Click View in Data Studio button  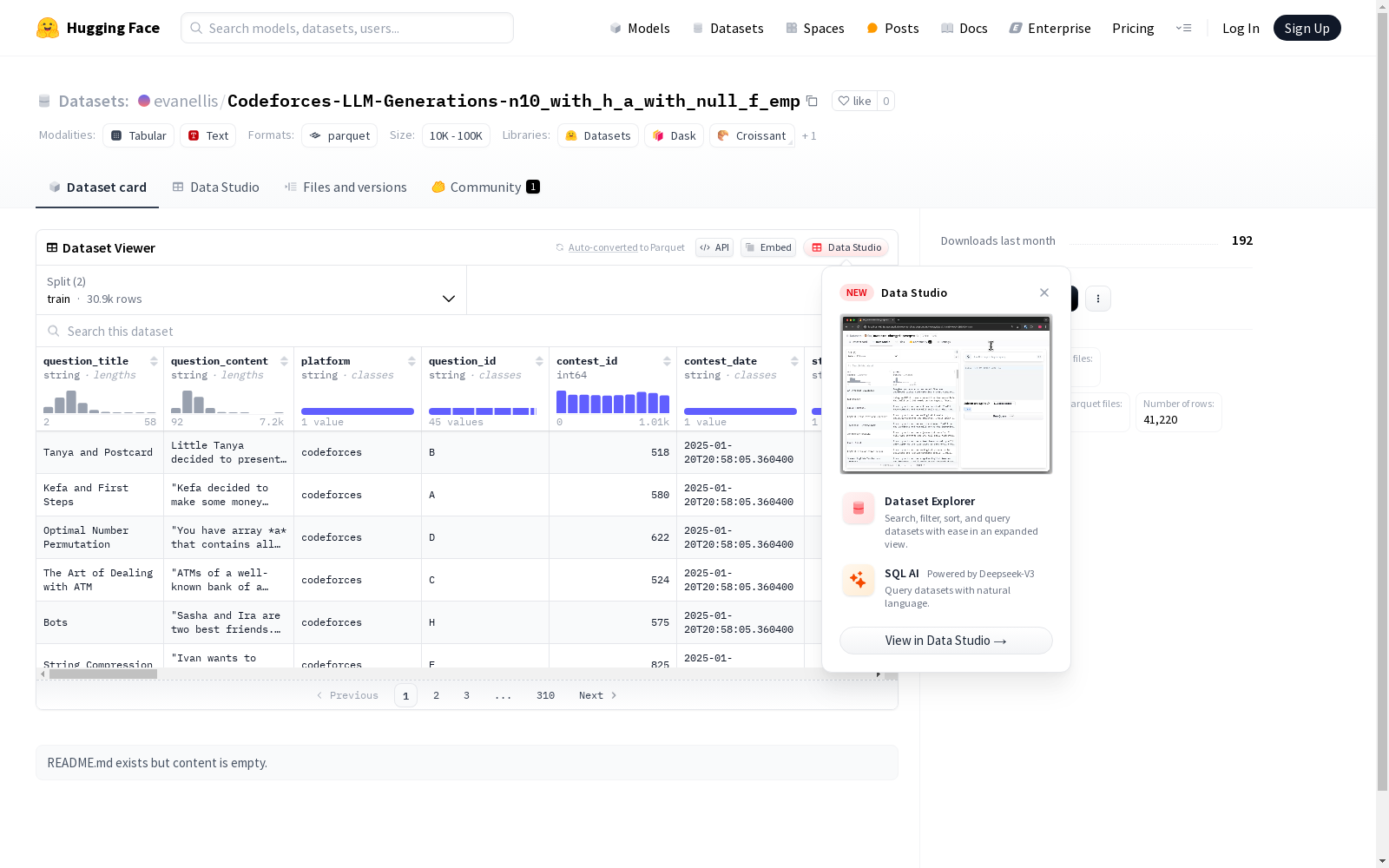tap(946, 641)
